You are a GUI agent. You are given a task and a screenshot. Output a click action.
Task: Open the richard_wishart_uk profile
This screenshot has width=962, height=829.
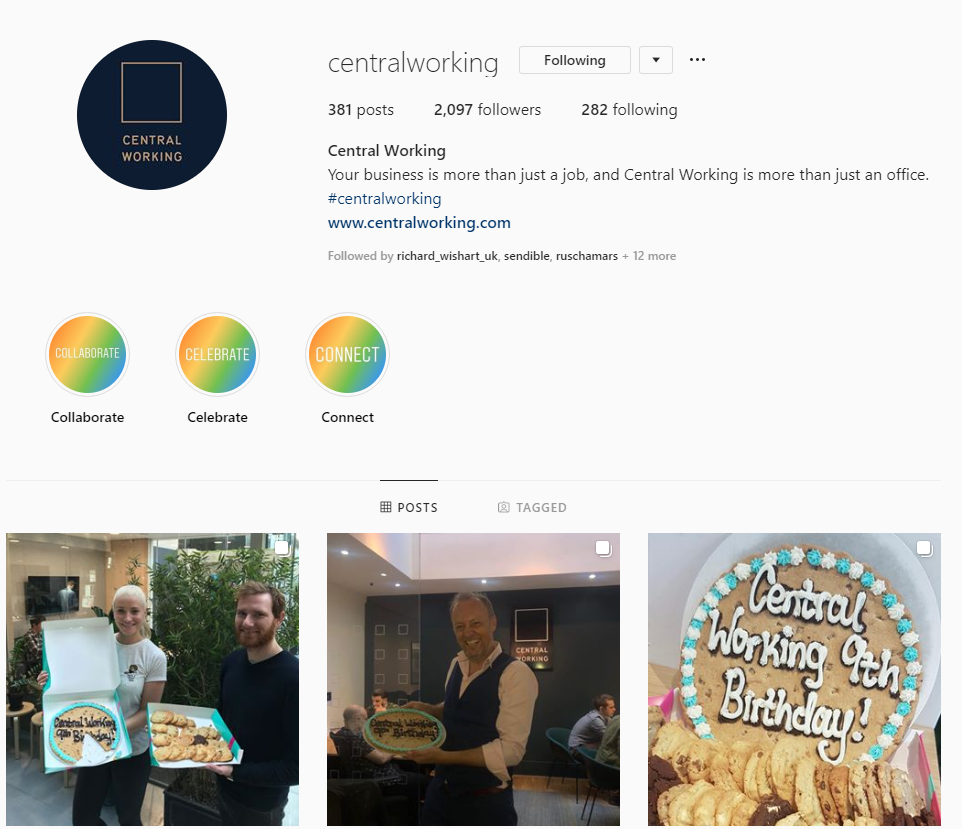point(447,256)
